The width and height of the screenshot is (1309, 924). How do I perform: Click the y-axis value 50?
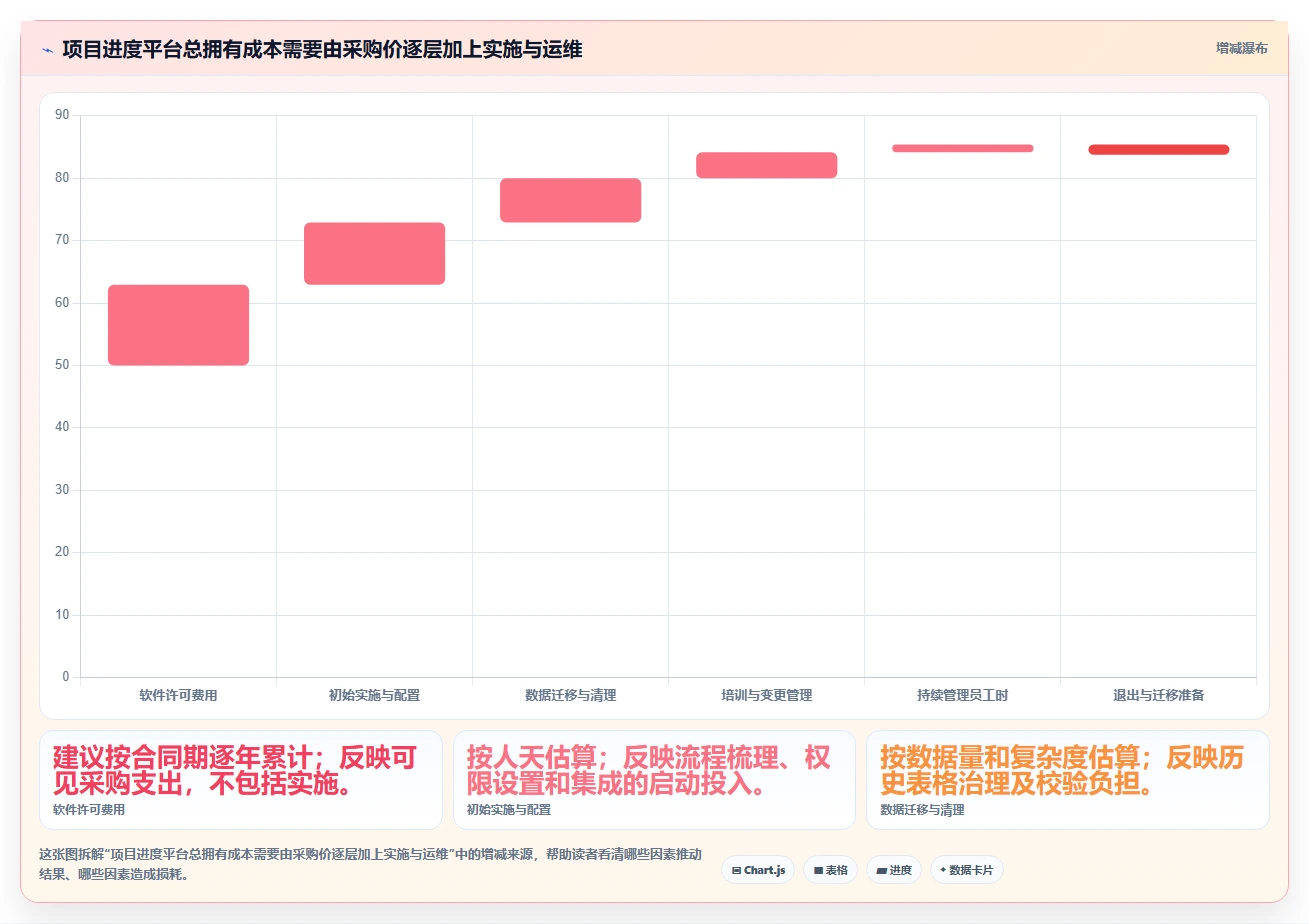62,365
